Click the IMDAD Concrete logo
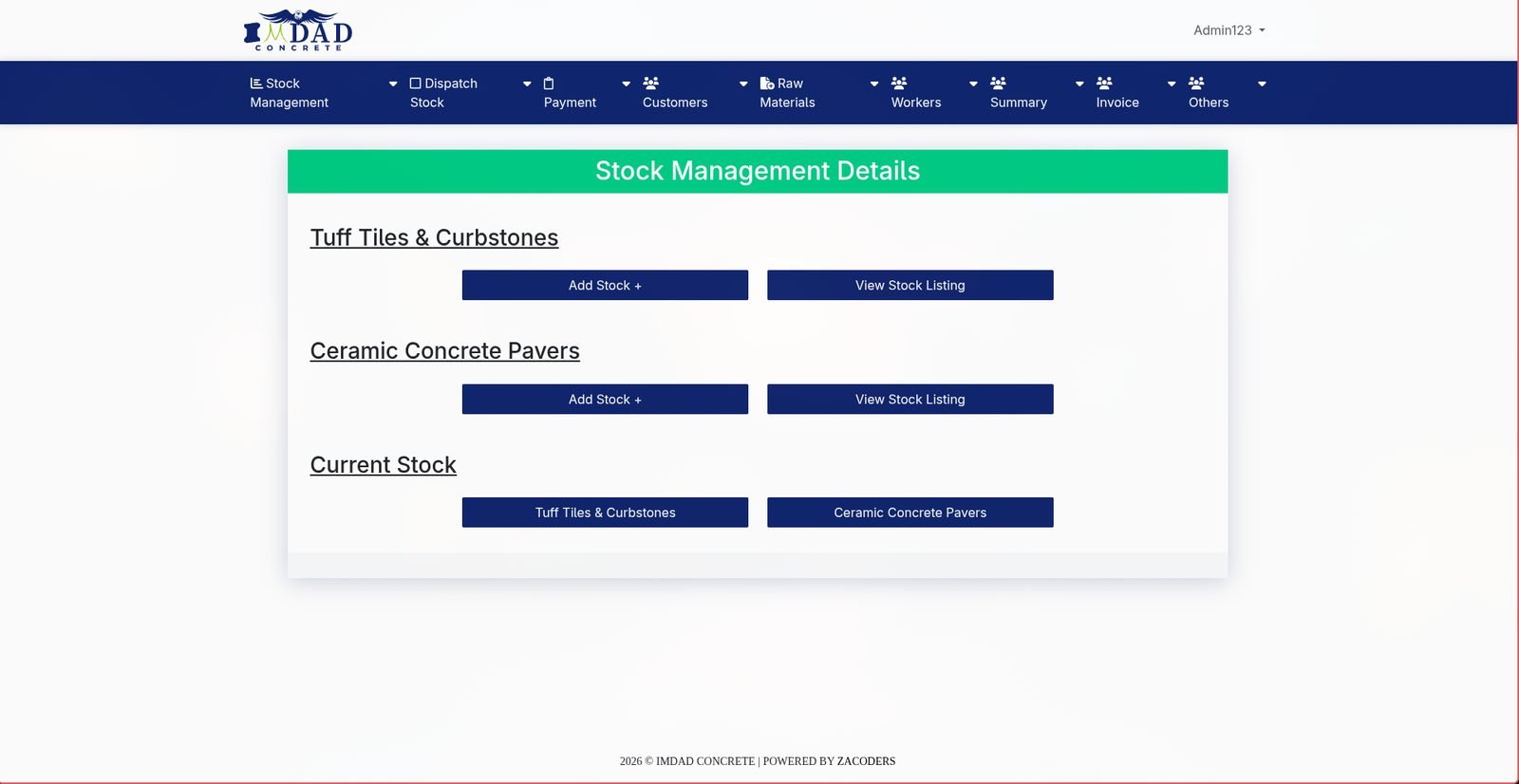 [x=298, y=30]
